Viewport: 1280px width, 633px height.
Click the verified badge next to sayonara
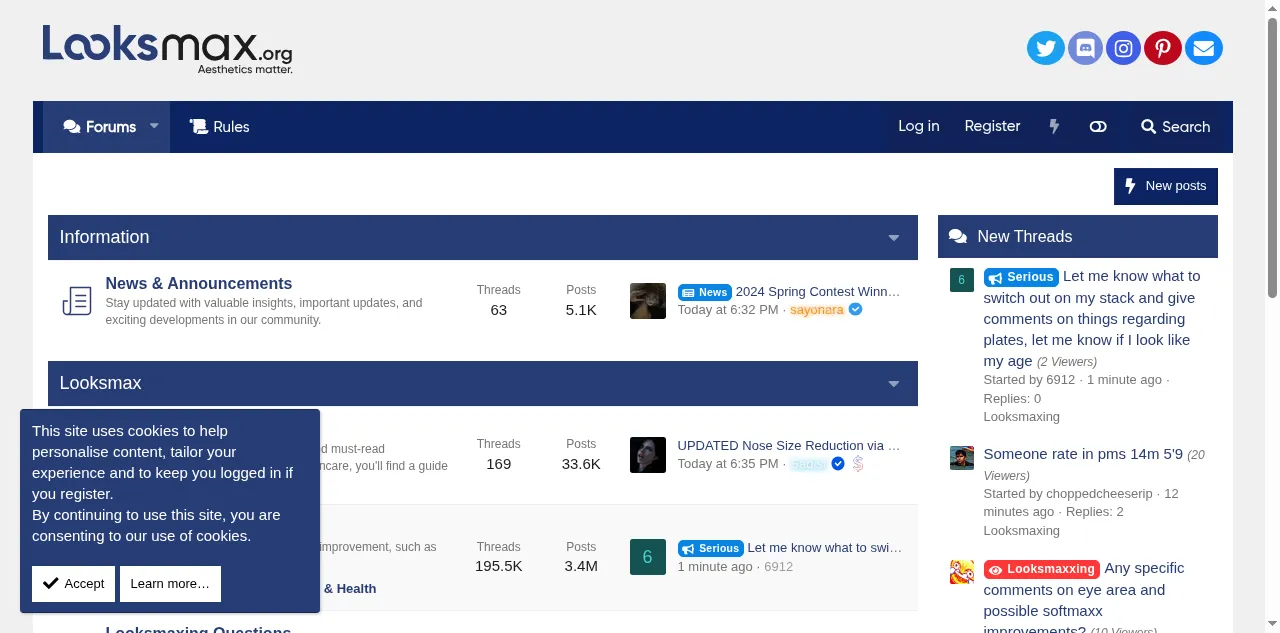855,310
